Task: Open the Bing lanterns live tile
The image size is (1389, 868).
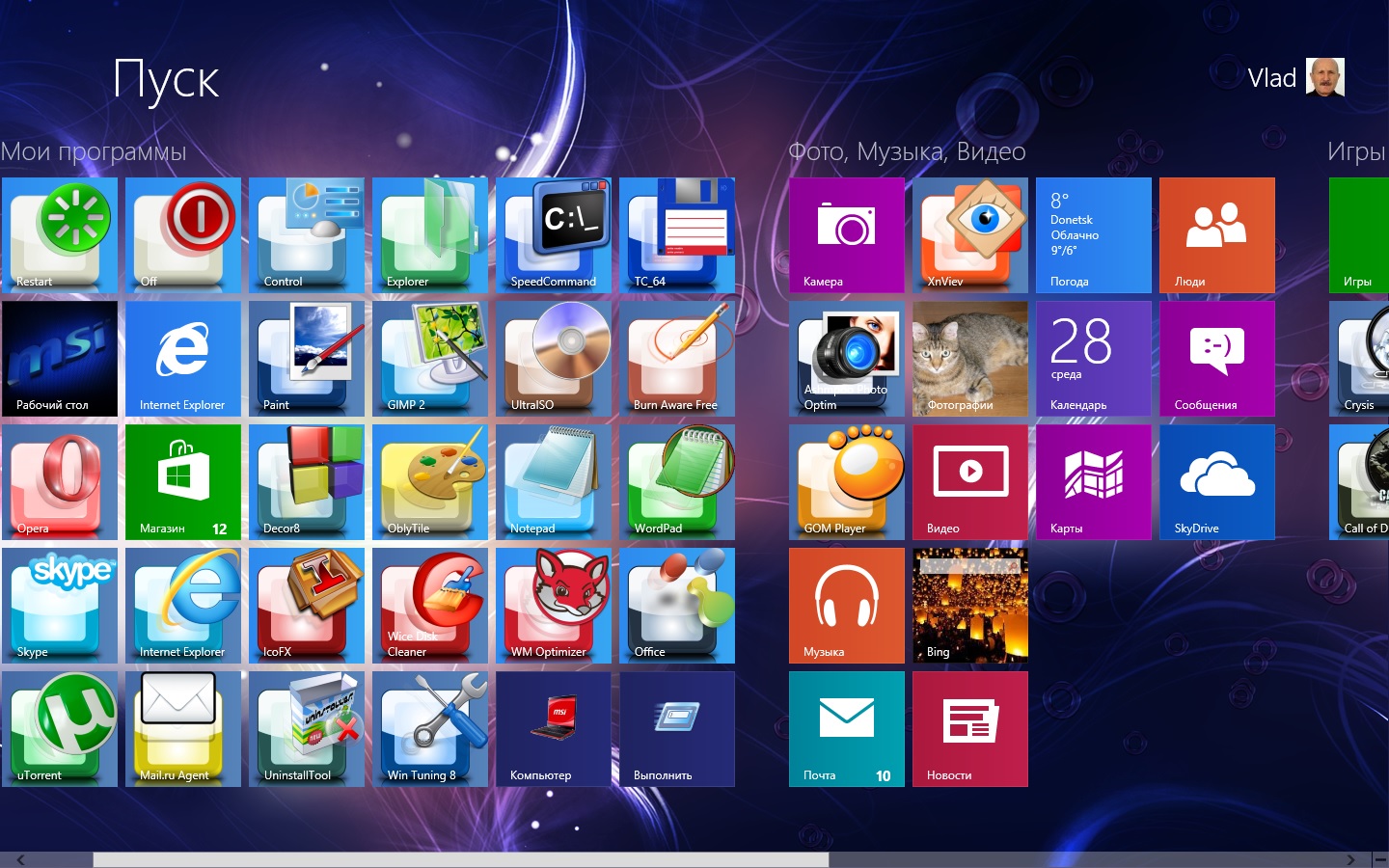Action: pos(970,606)
